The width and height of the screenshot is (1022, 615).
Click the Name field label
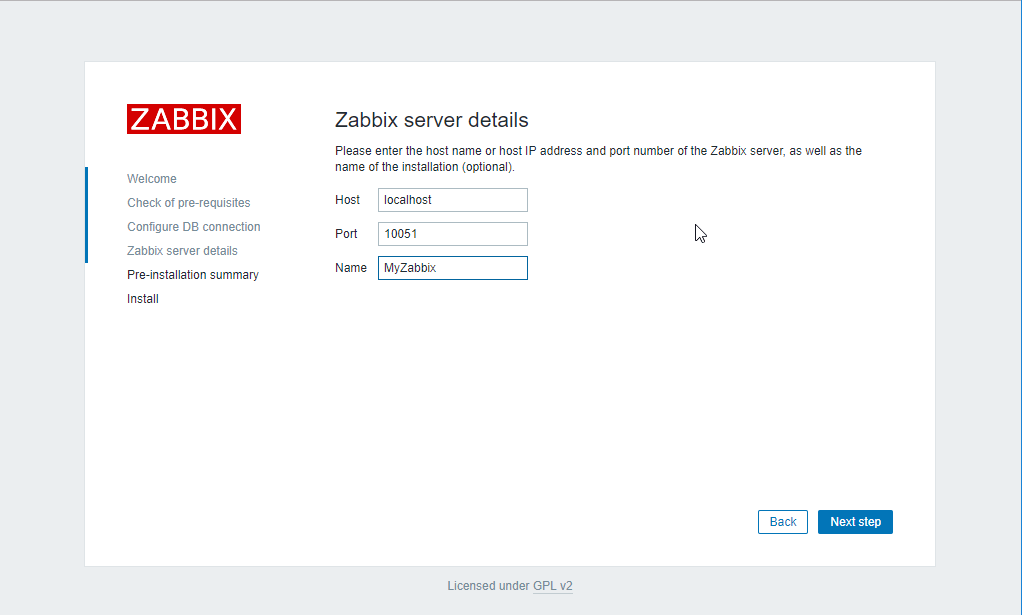tap(351, 268)
